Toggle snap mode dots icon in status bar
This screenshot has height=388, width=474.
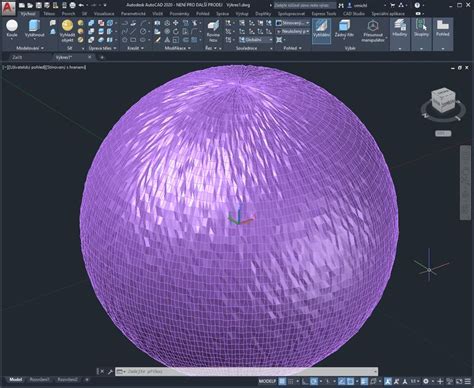click(x=291, y=381)
